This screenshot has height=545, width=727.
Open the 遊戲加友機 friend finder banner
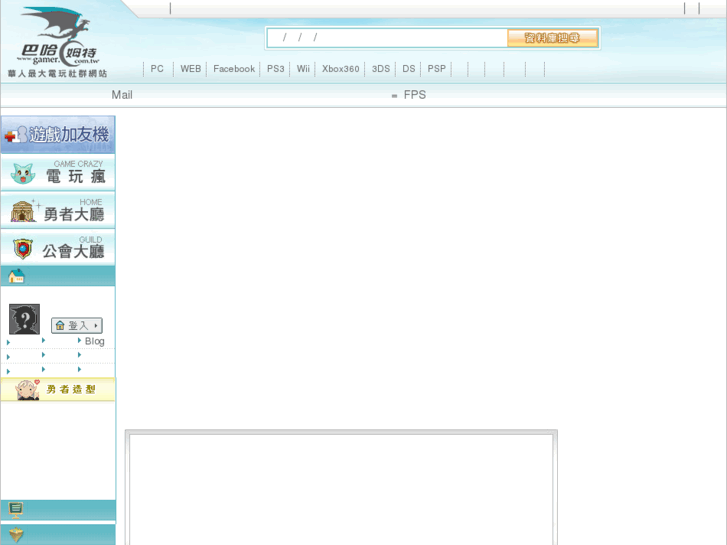[x=58, y=134]
